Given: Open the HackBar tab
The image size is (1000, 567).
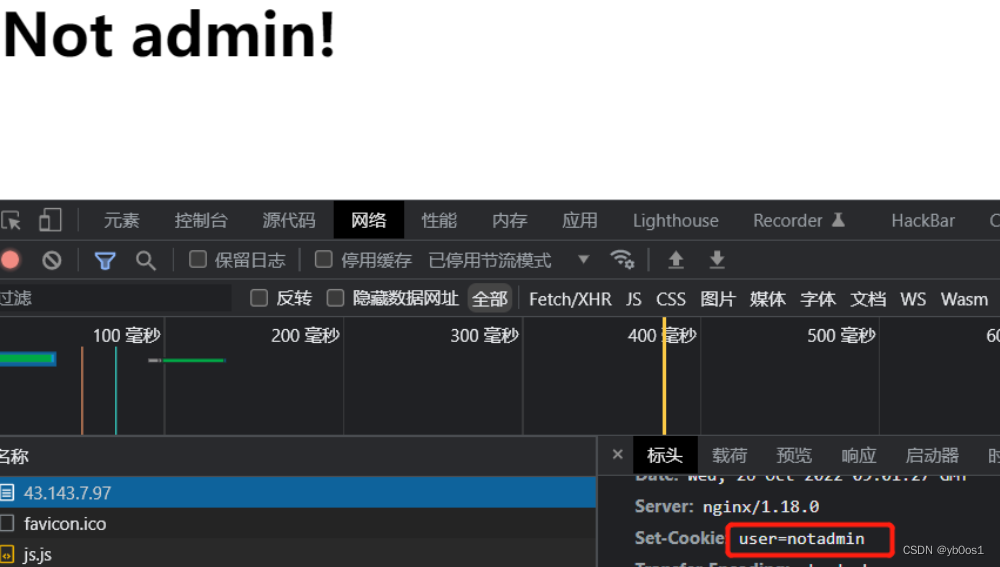Looking at the screenshot, I should [923, 221].
